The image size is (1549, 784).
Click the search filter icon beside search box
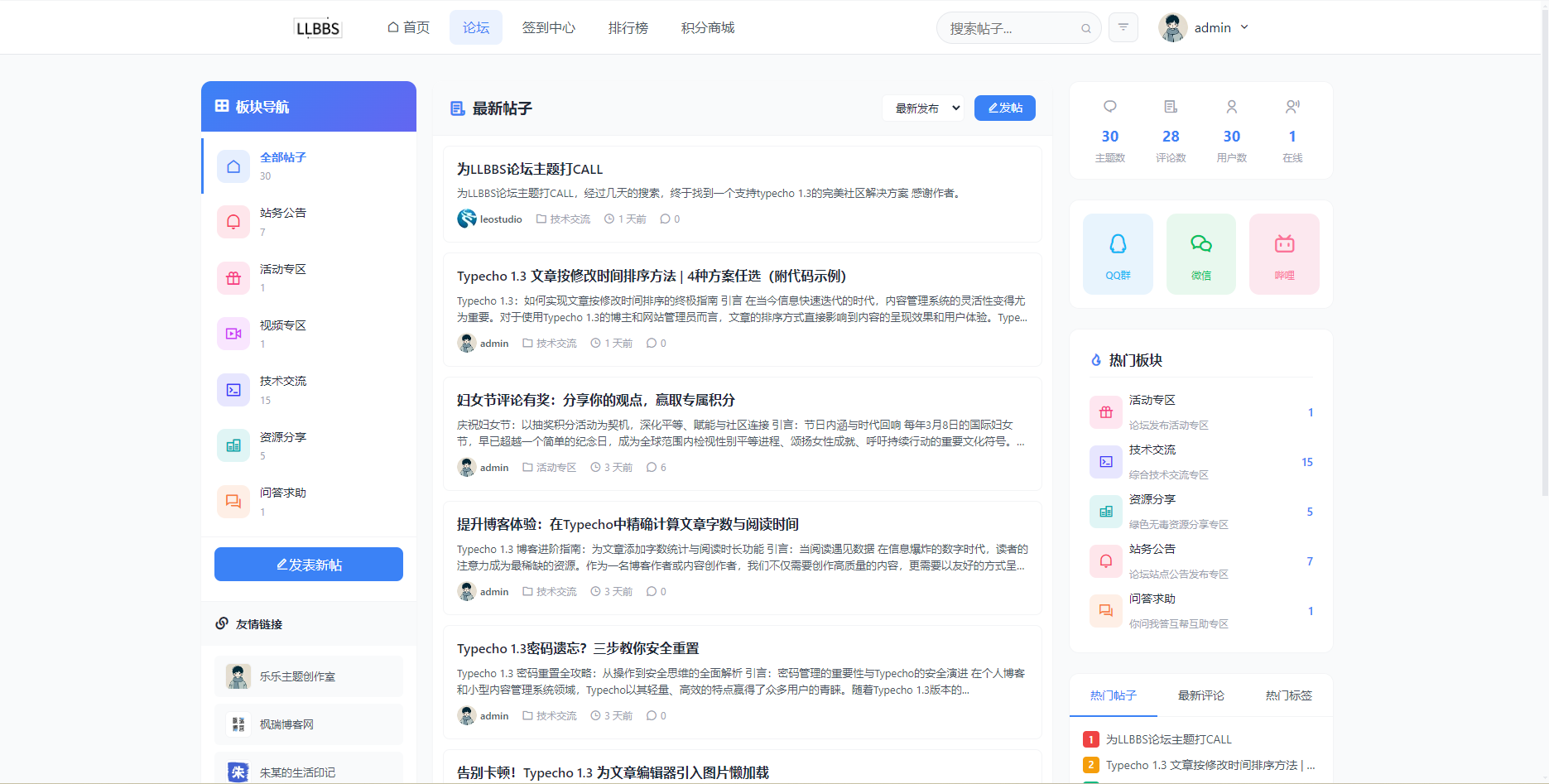point(1123,27)
